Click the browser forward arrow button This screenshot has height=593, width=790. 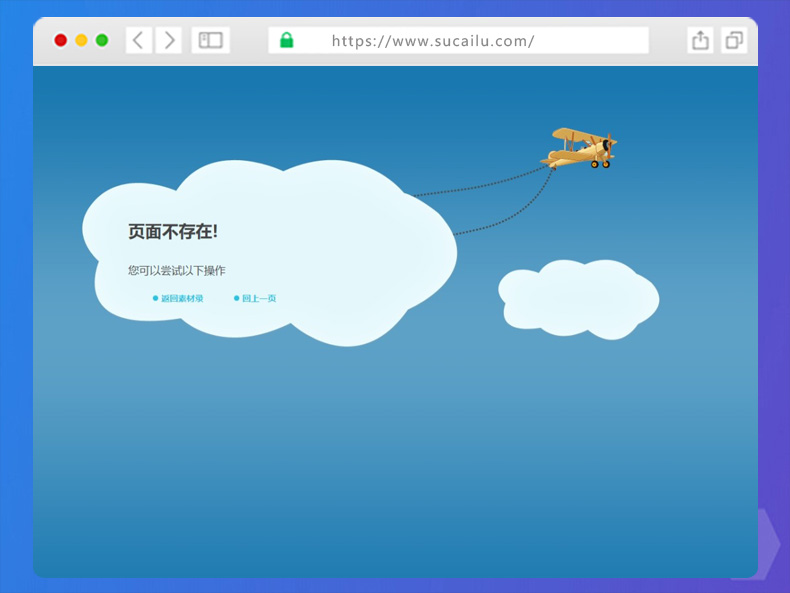pyautogui.click(x=169, y=40)
